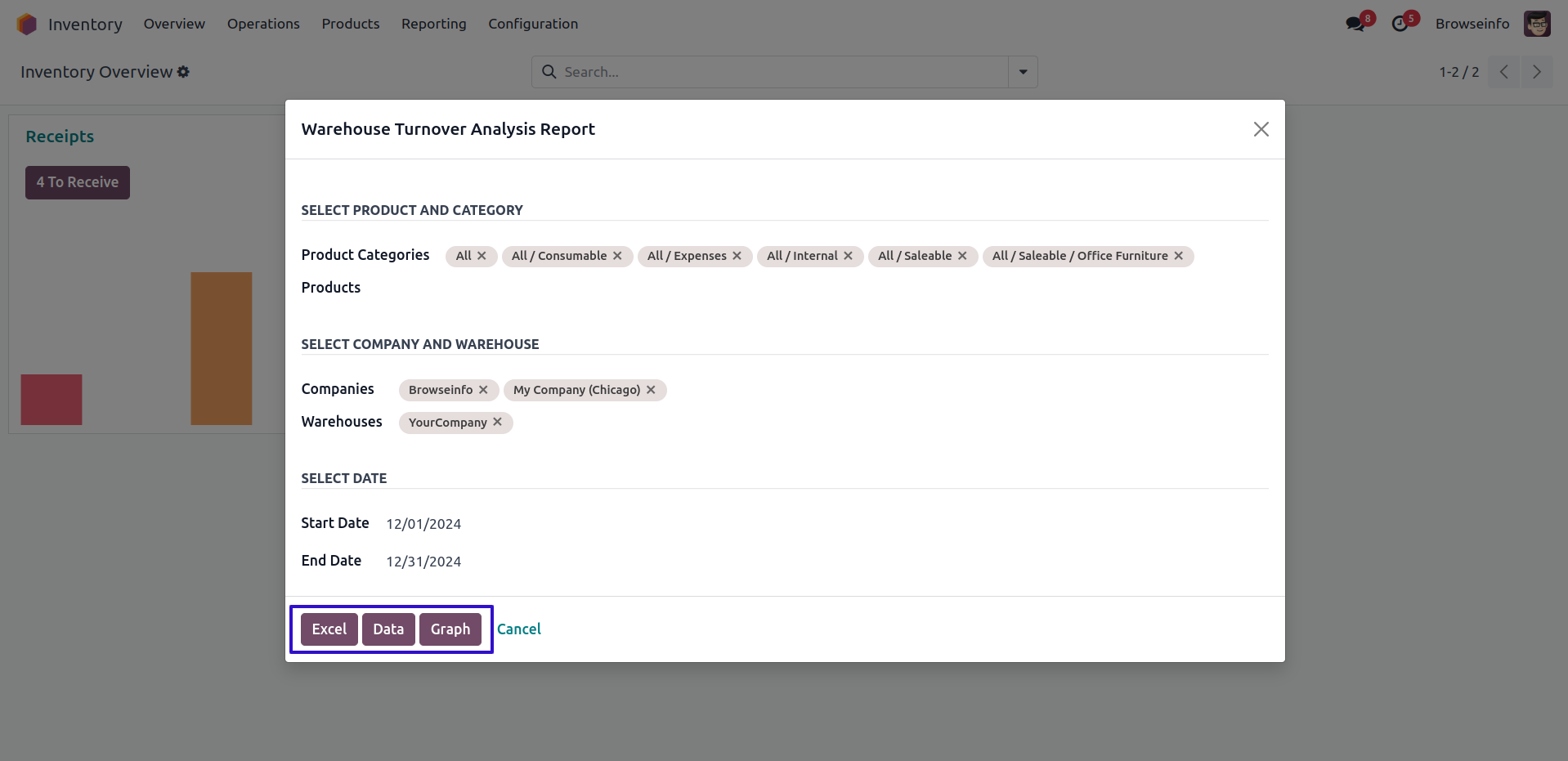Remove the 'All / Consumable' category tag

[617, 256]
